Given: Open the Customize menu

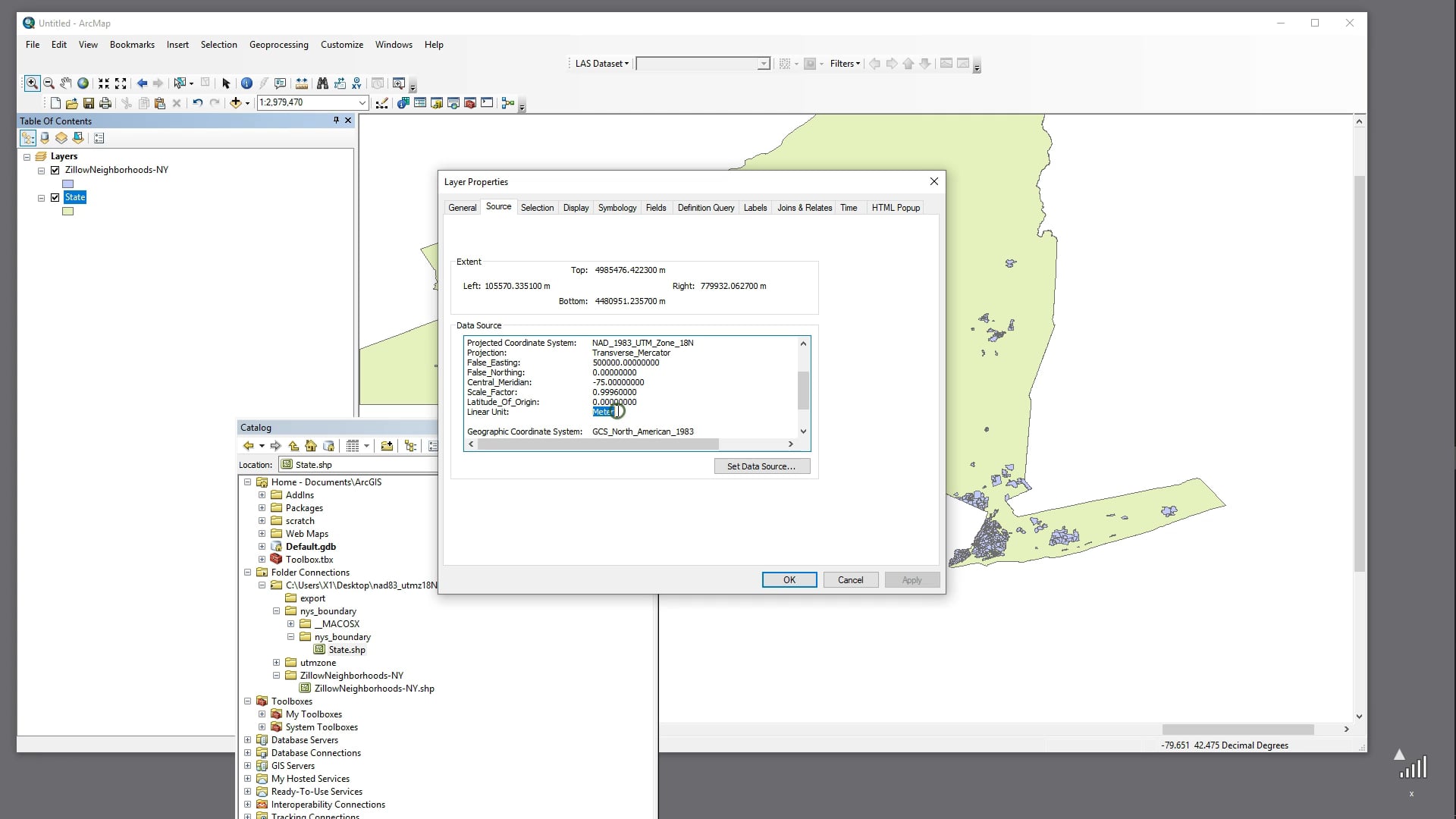Looking at the screenshot, I should coord(342,45).
